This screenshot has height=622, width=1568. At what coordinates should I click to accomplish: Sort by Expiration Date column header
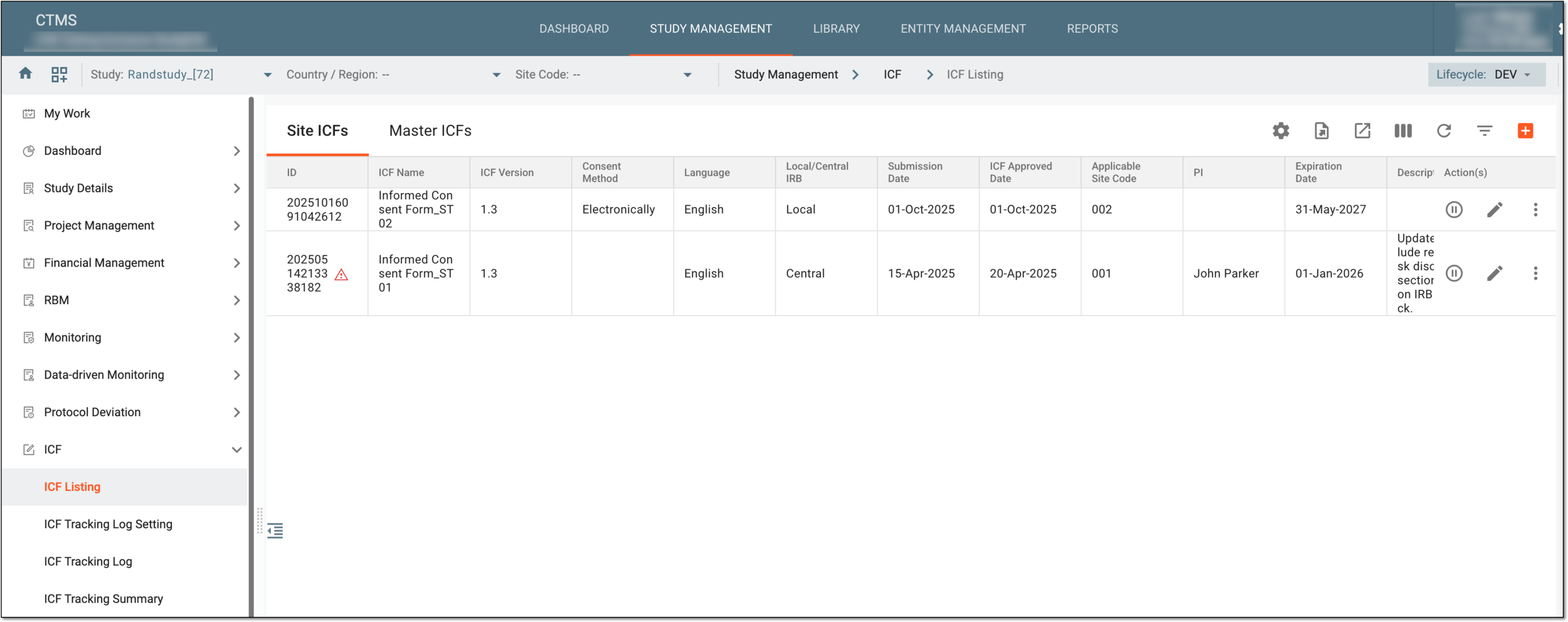tap(1318, 172)
